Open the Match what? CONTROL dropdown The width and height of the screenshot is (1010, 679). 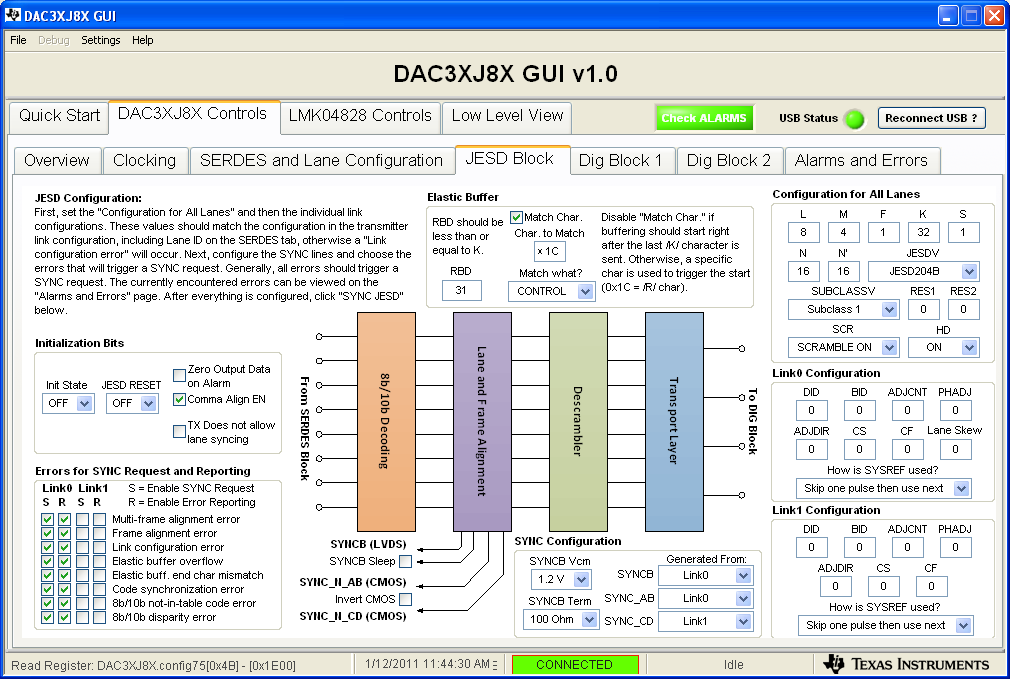click(x=551, y=291)
